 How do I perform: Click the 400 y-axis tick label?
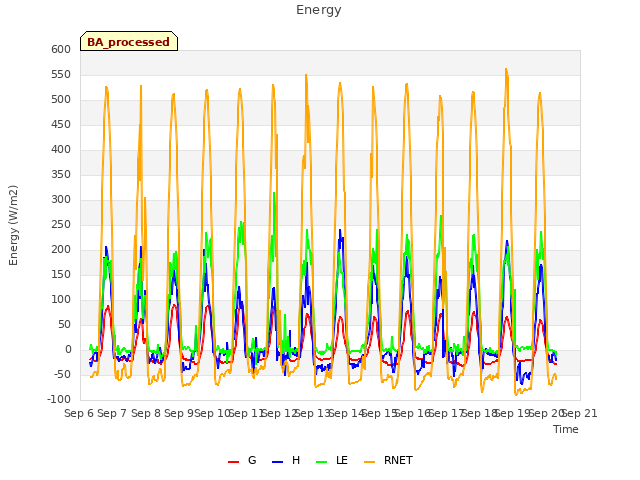(61, 150)
